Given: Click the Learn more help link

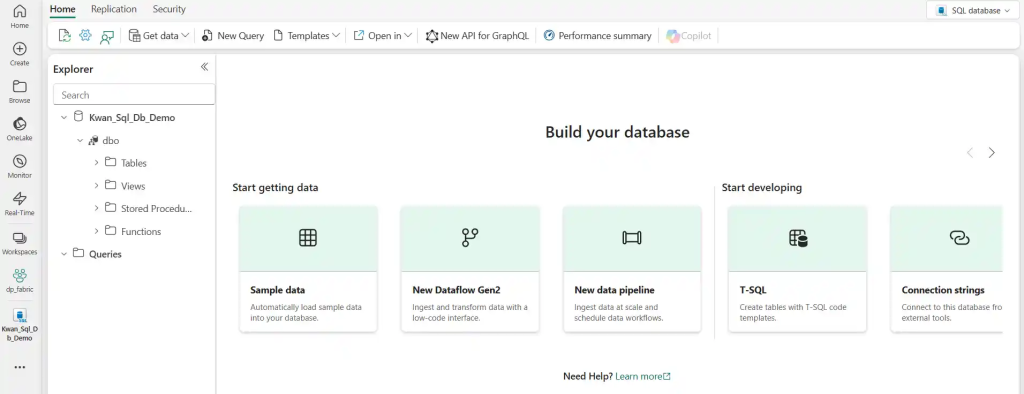Looking at the screenshot, I should tap(643, 376).
